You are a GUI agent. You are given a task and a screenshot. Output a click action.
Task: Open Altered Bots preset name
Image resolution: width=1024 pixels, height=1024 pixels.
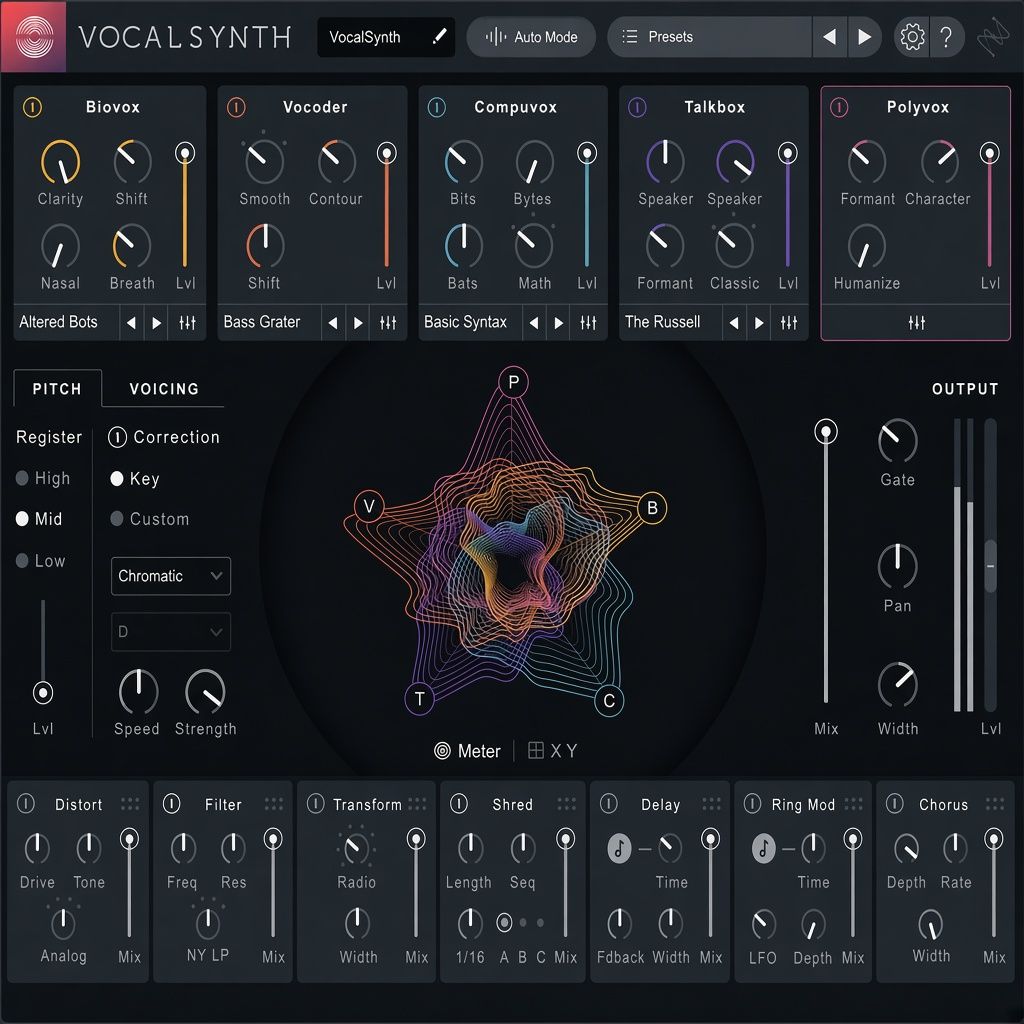58,322
